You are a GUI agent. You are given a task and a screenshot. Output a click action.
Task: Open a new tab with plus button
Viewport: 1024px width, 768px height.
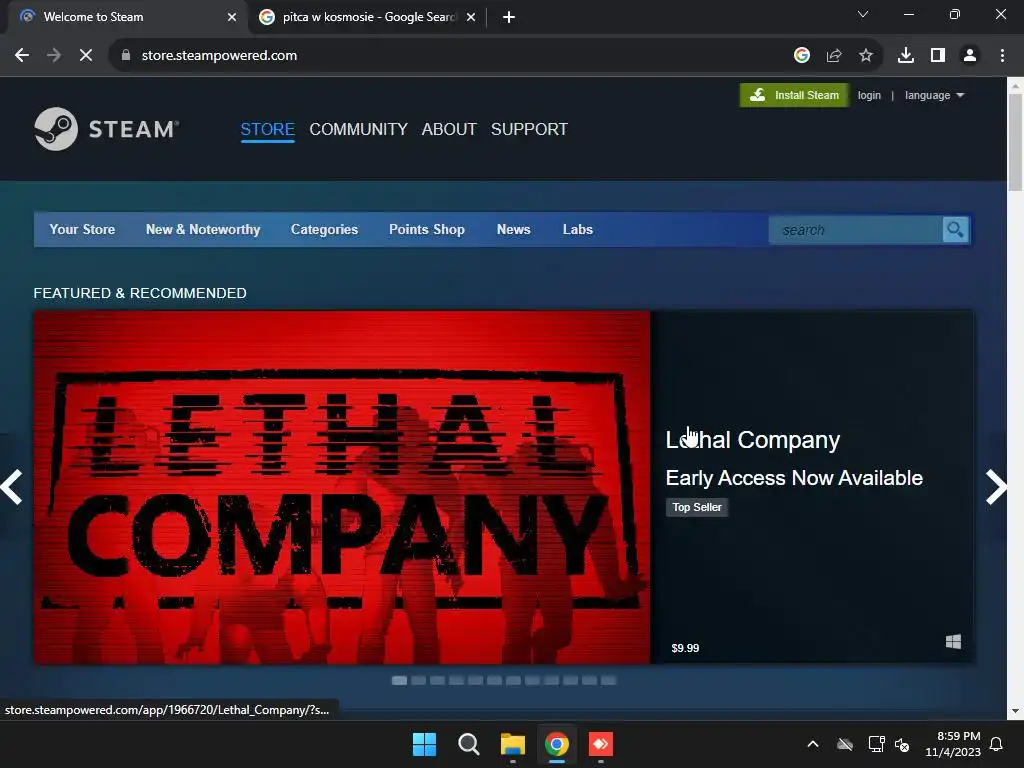[509, 17]
